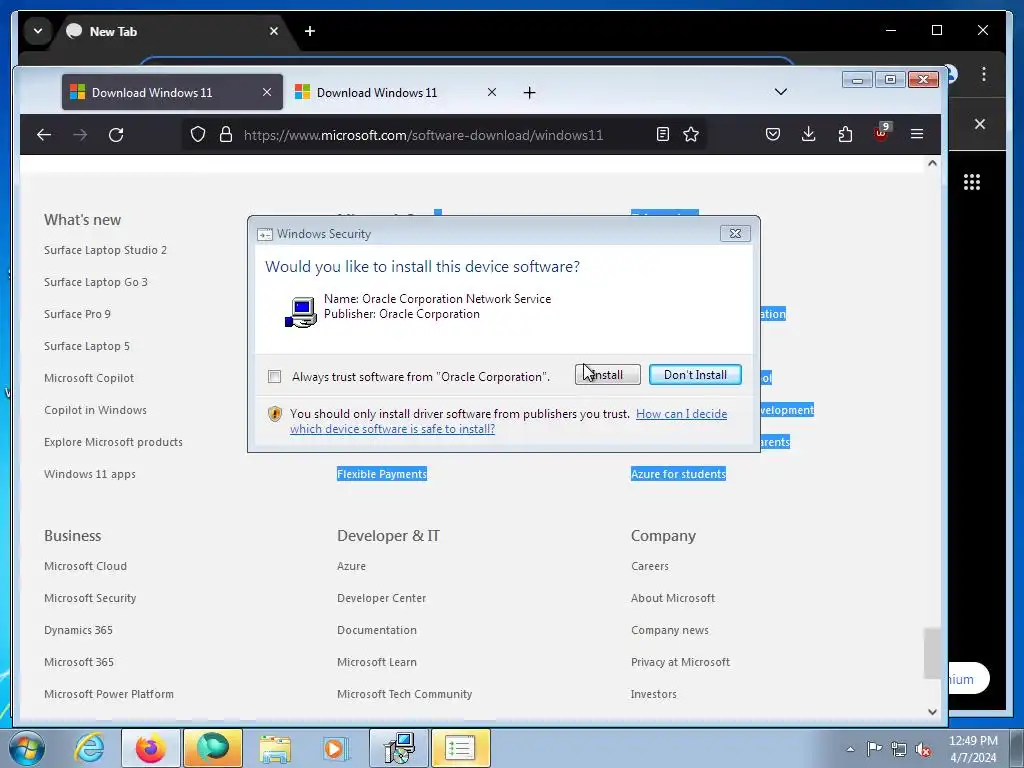Image resolution: width=1024 pixels, height=768 pixels.
Task: Open the Windows Start menu orb
Action: pos(27,748)
